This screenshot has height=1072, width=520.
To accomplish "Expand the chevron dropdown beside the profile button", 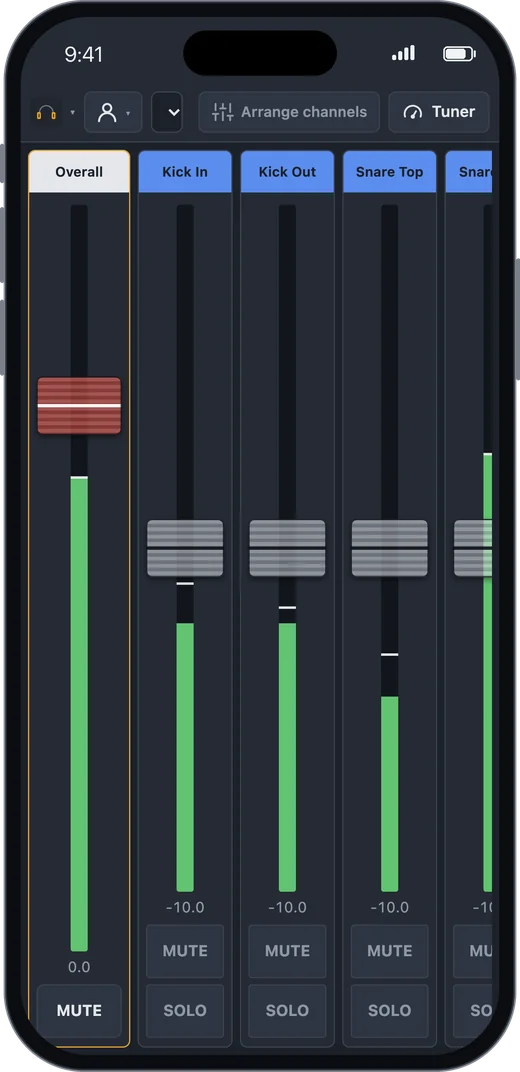I will [167, 112].
